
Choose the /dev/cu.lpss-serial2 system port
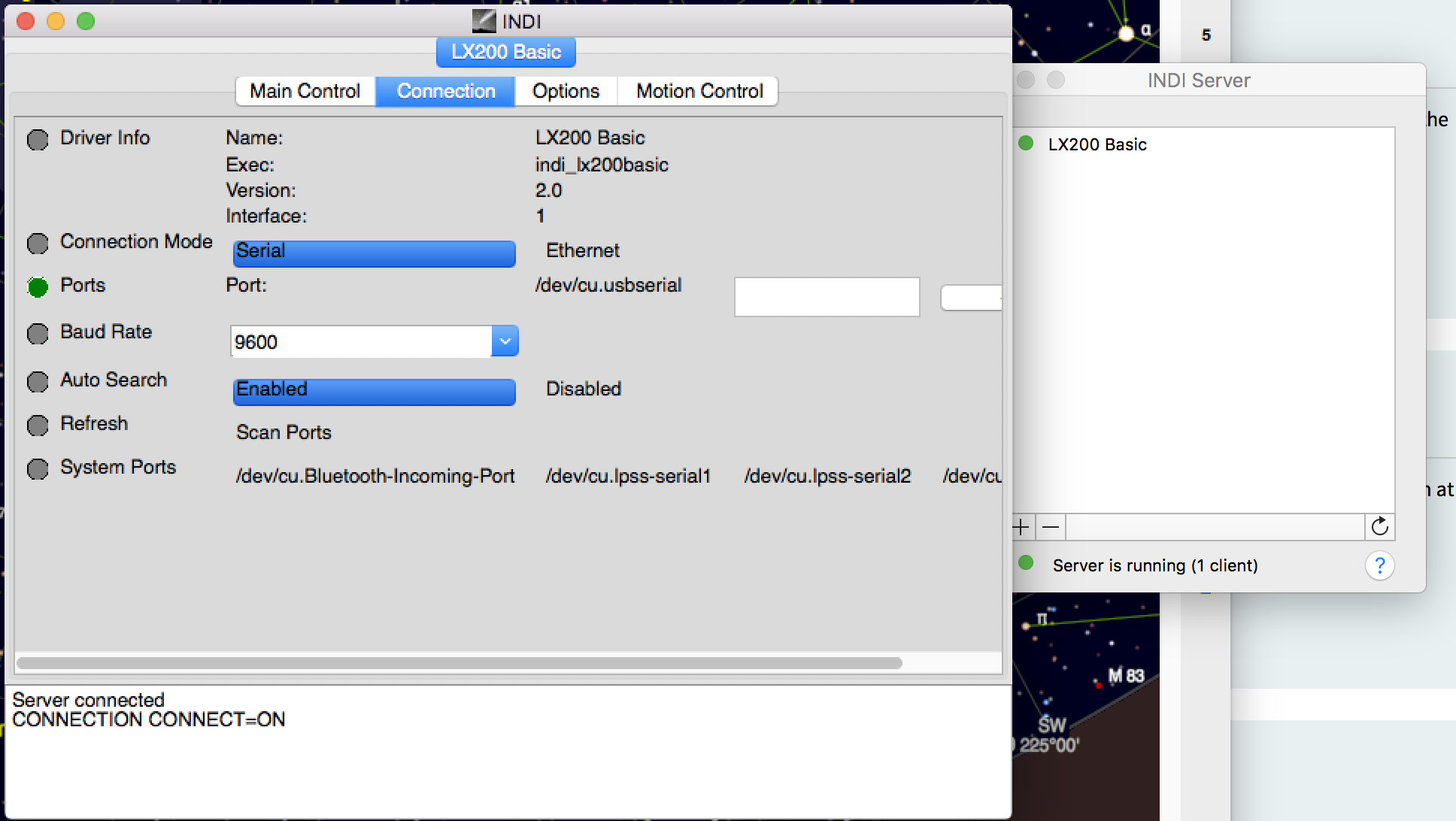click(x=827, y=476)
